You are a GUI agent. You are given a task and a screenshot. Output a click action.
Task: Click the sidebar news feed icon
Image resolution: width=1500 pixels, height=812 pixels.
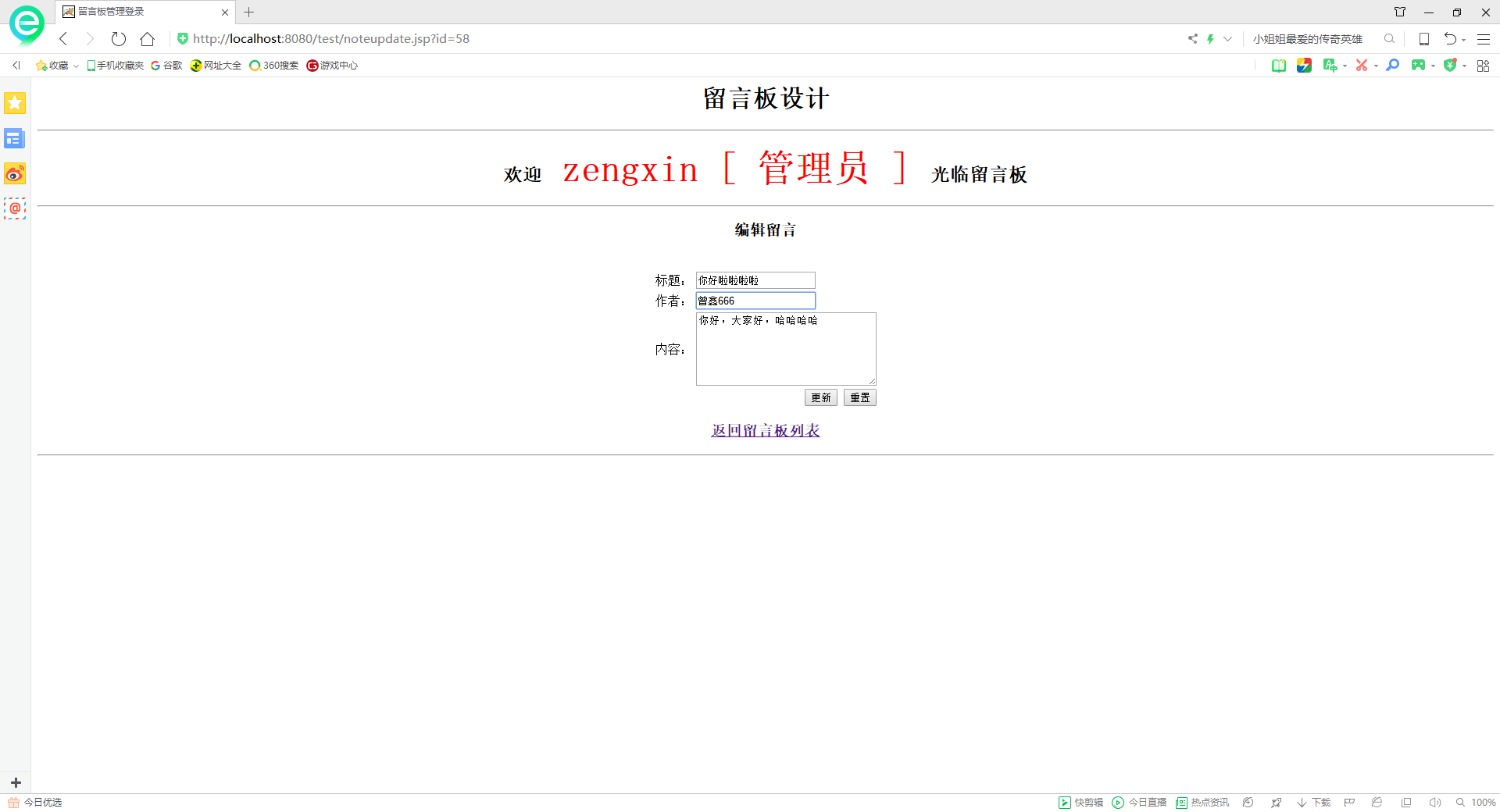click(15, 138)
